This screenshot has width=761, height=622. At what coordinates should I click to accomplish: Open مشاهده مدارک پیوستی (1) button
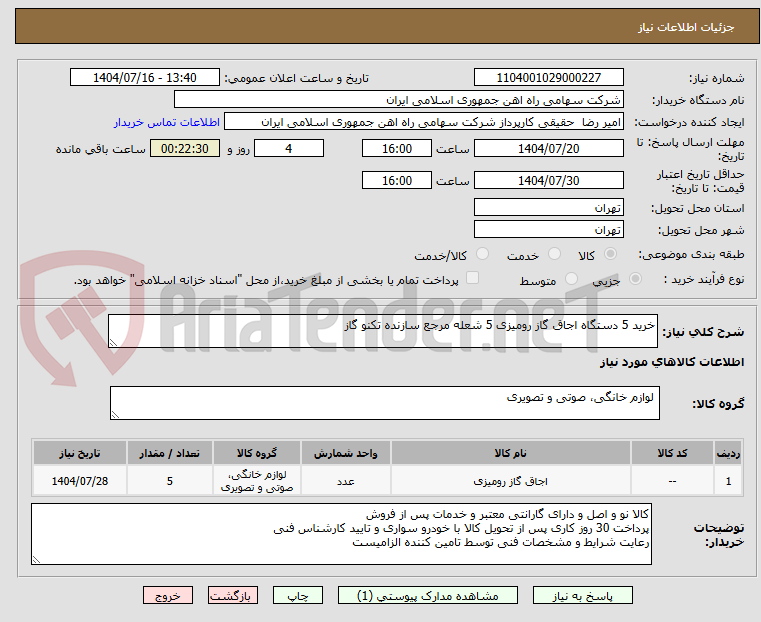(428, 595)
